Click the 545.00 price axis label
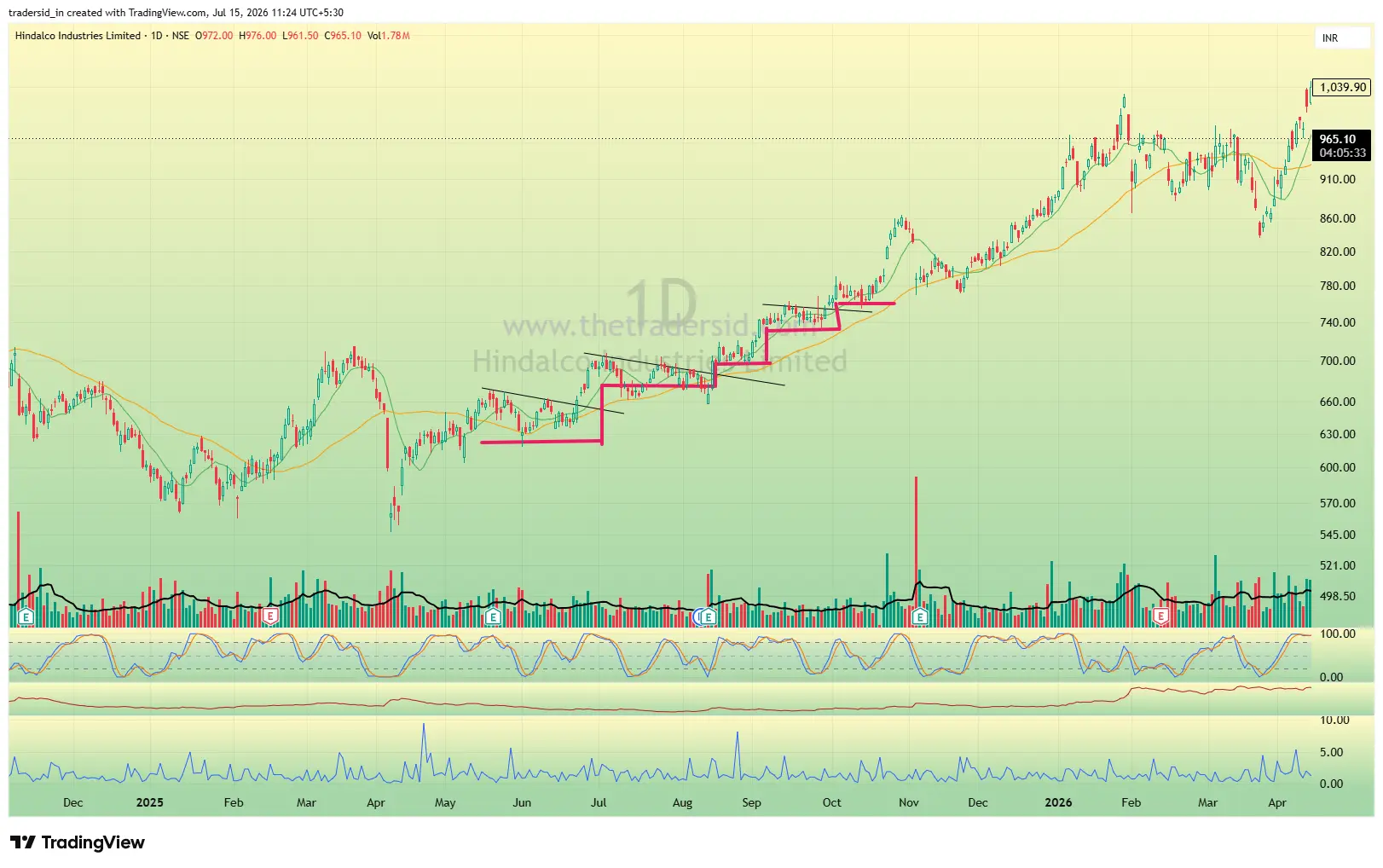The width and height of the screenshot is (1383, 868). [1337, 535]
